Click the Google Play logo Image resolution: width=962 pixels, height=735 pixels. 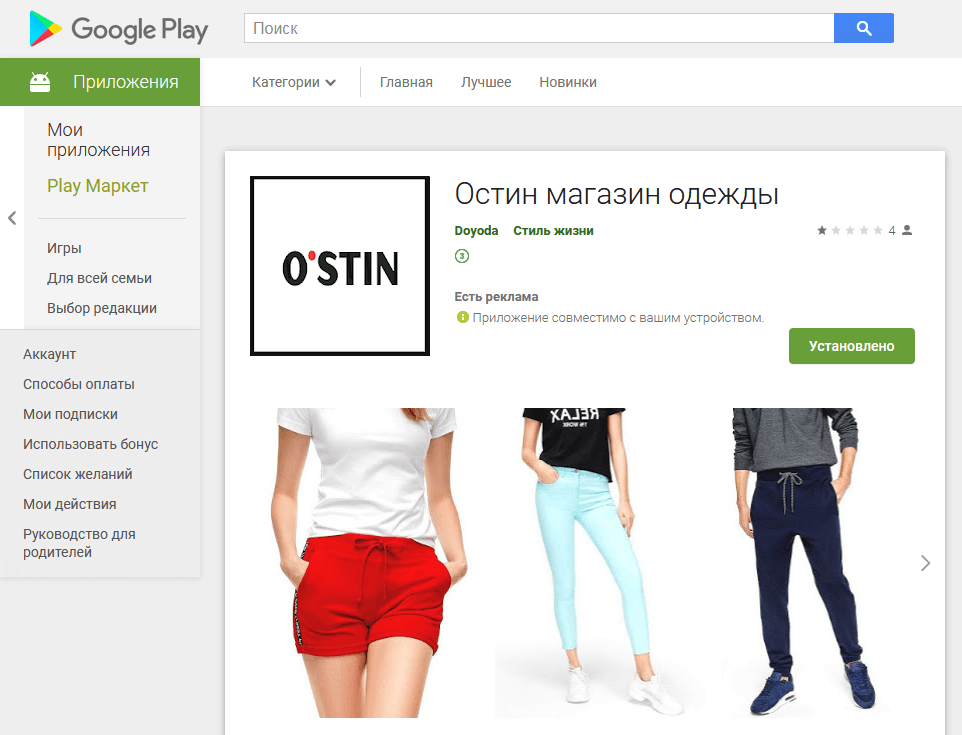pyautogui.click(x=118, y=29)
